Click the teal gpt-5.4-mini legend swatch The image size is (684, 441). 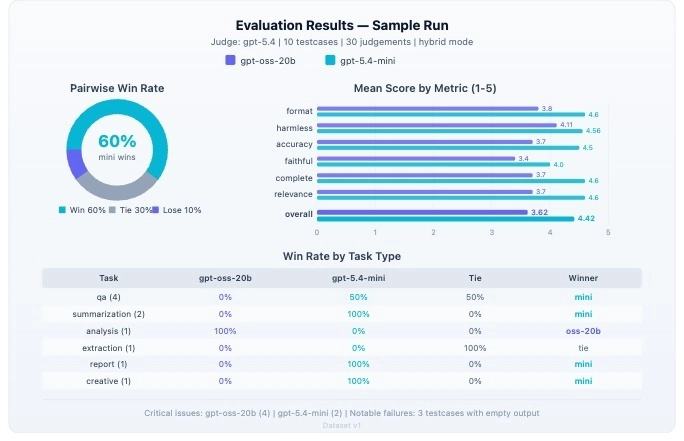coord(331,60)
